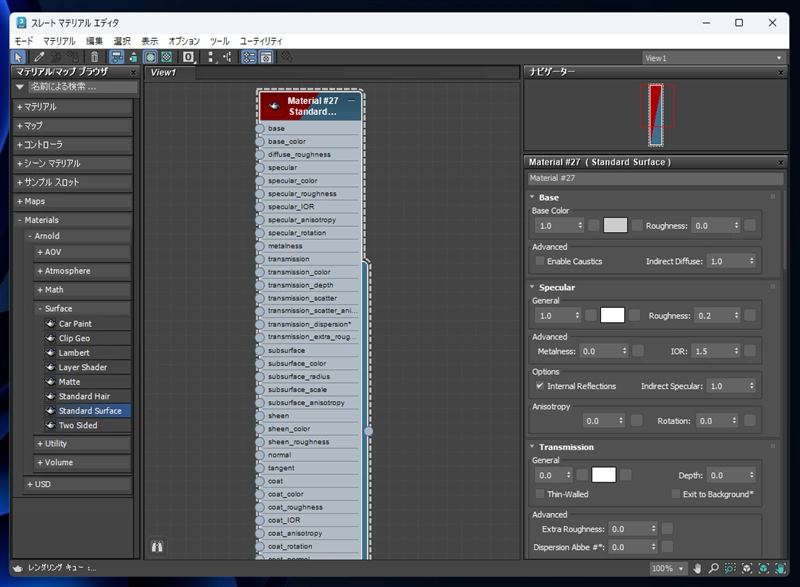
Task: Open the オプション menu
Action: 184,41
